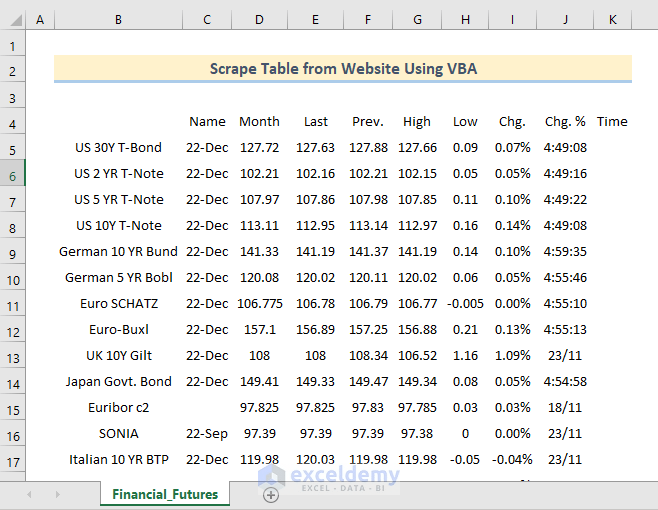Select column I header
This screenshot has width=658, height=510.
pos(512,20)
